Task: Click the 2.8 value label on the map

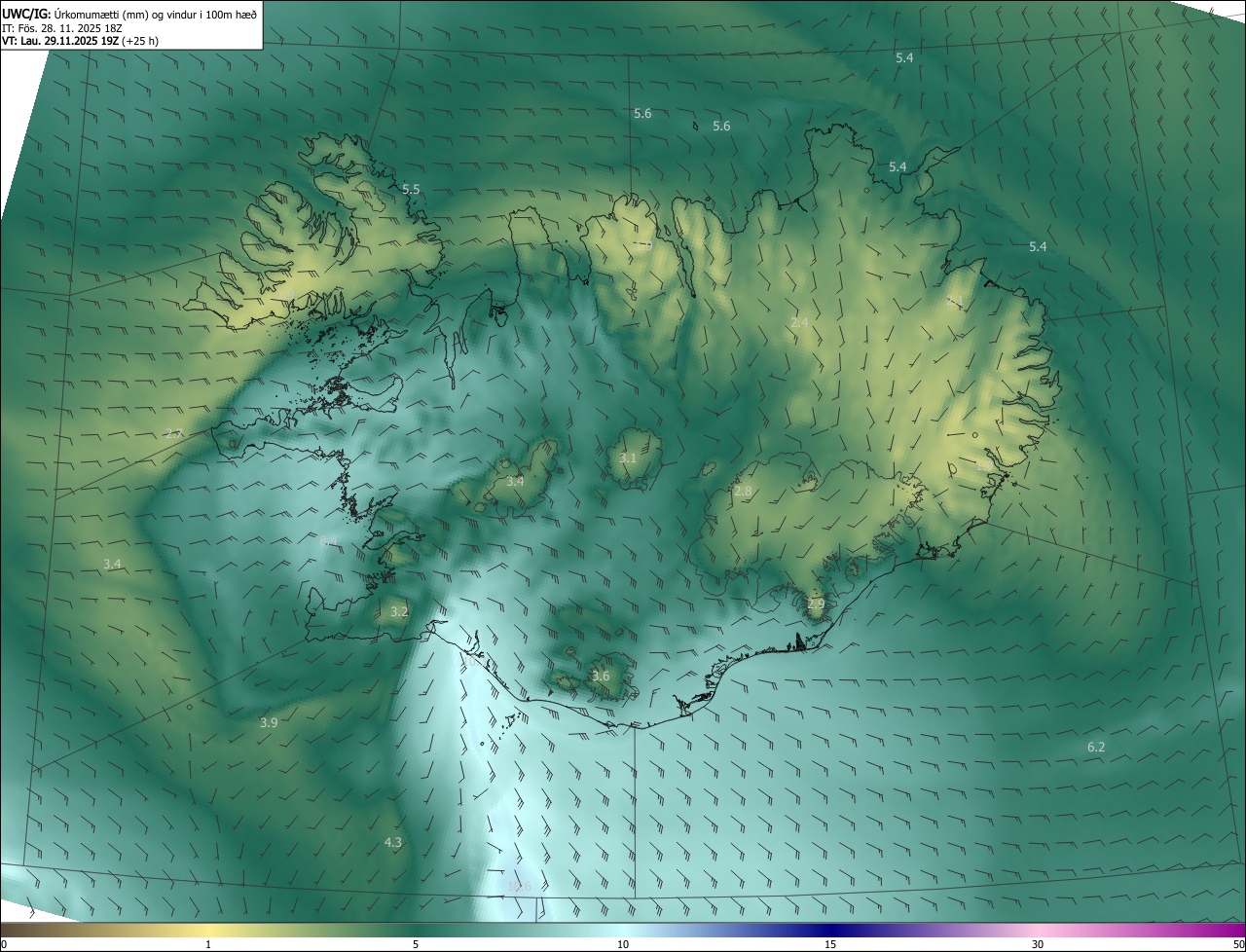Action: point(743,492)
